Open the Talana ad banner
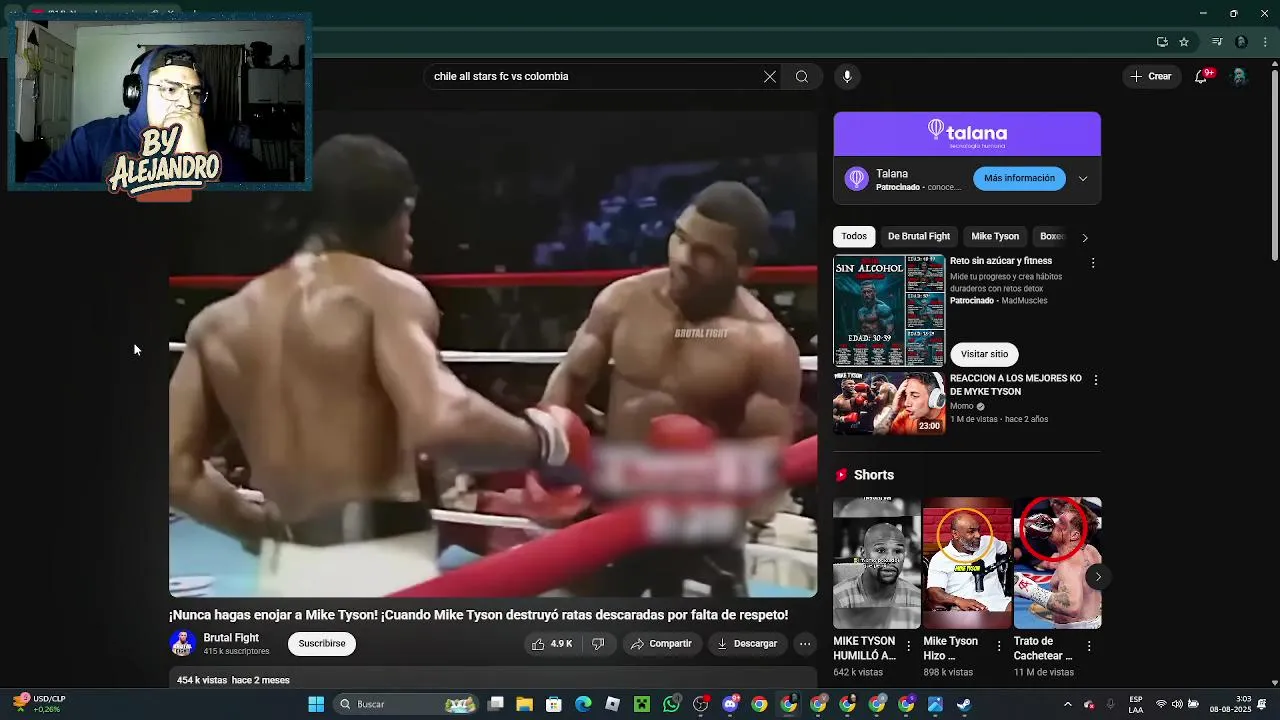Viewport: 1280px width, 720px height. 967,134
